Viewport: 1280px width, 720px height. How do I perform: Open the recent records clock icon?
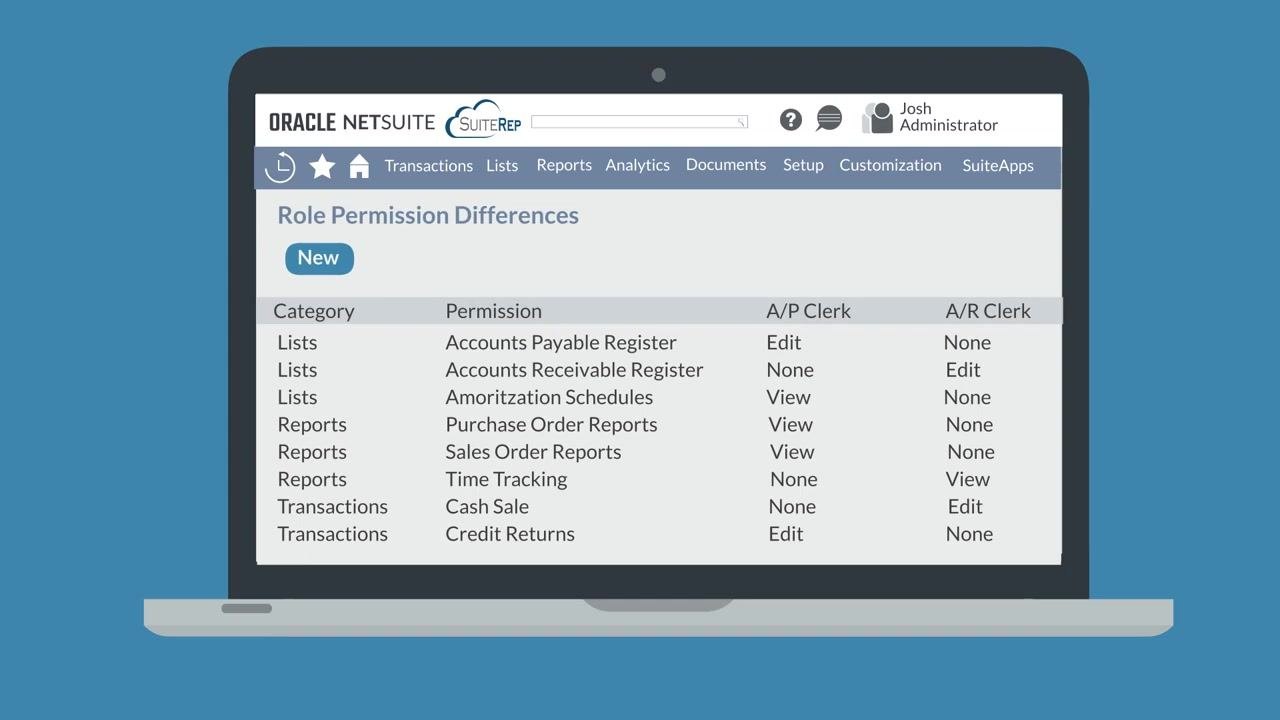[x=280, y=167]
